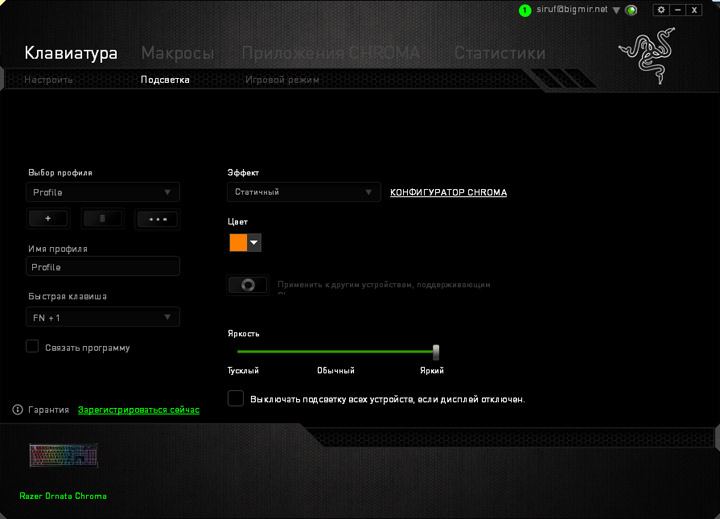Open more profile options ellipsis button

pyautogui.click(x=158, y=219)
